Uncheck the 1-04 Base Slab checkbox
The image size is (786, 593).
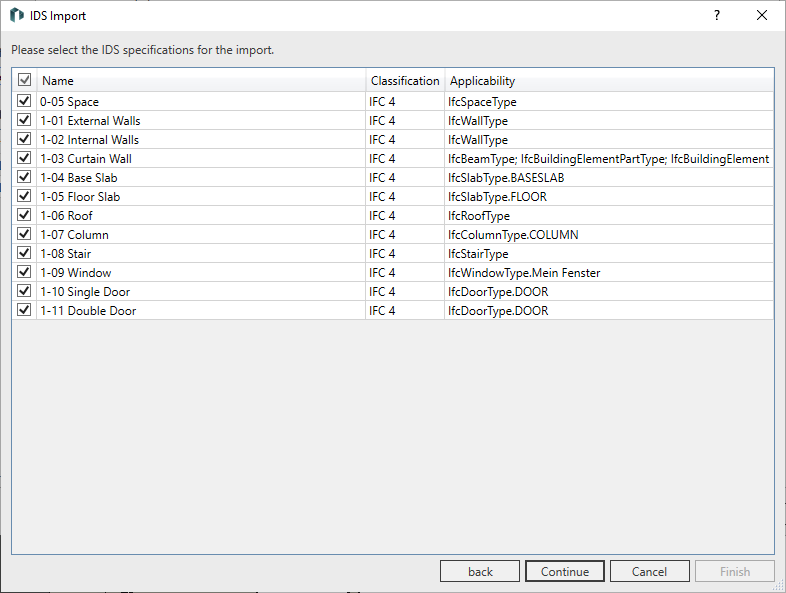tap(24, 177)
